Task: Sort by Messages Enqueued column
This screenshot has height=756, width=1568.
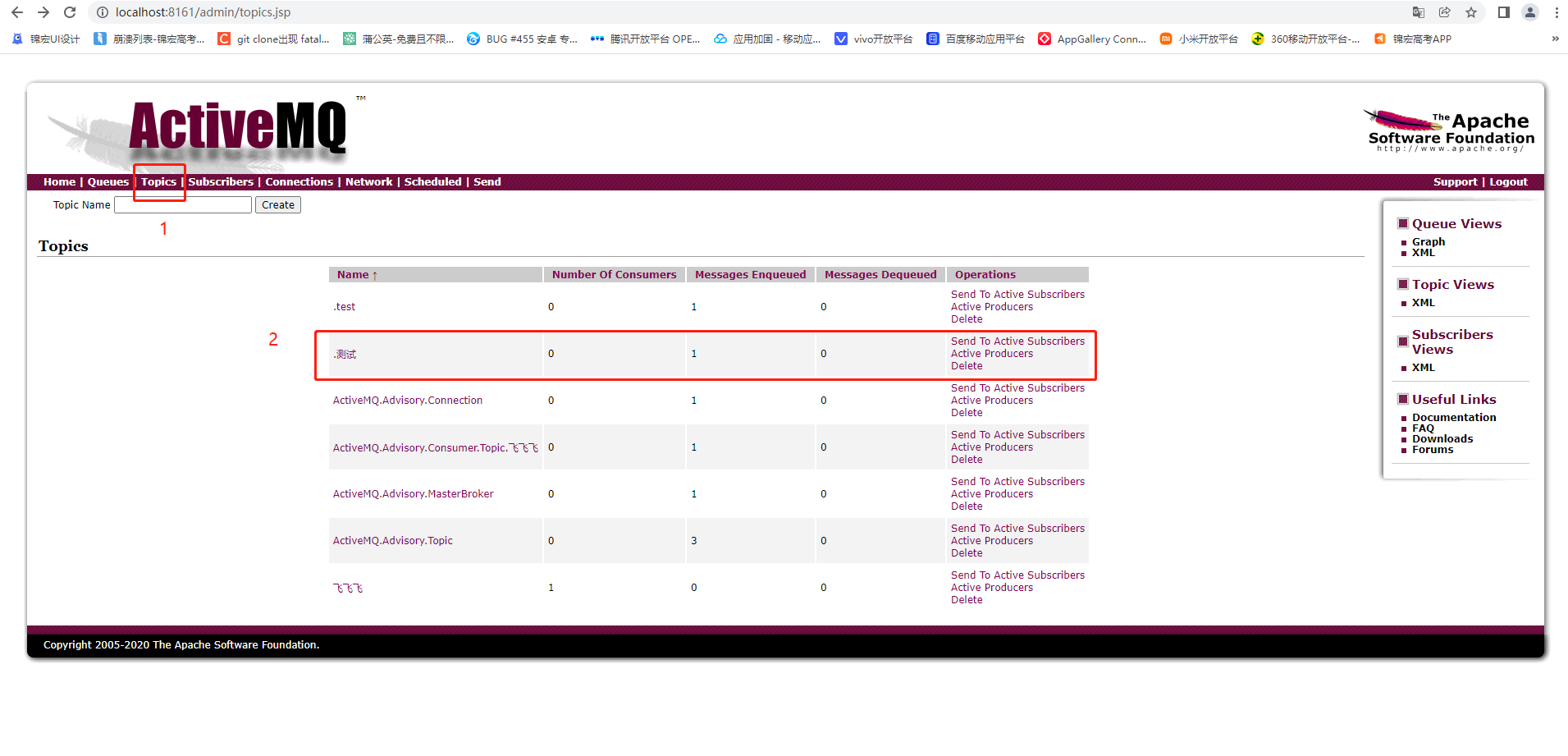Action: 750,275
